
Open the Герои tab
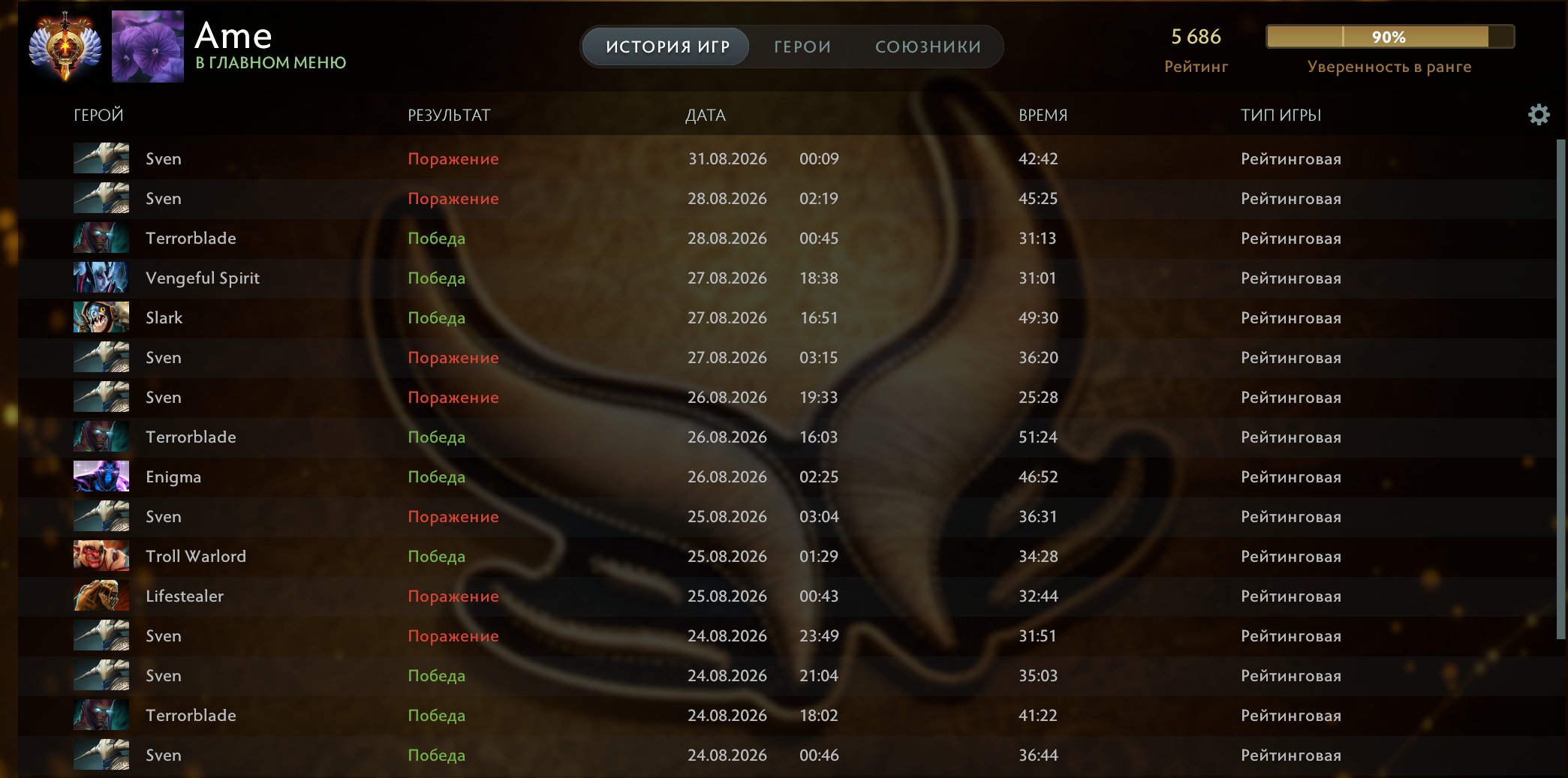point(802,47)
